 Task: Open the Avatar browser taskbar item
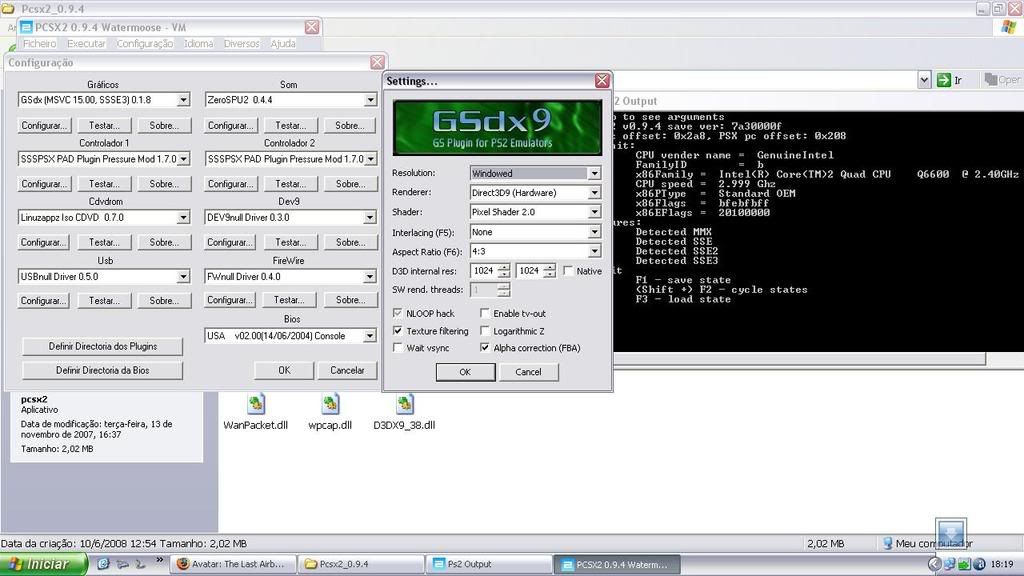point(233,564)
